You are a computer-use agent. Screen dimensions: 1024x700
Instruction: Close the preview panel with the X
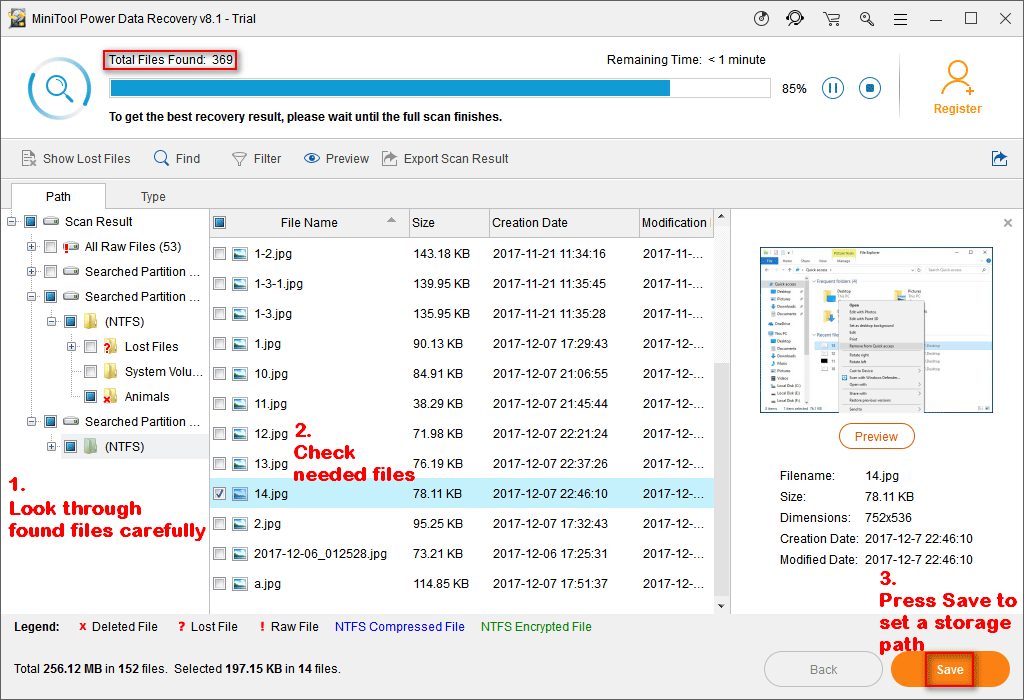tap(1008, 223)
